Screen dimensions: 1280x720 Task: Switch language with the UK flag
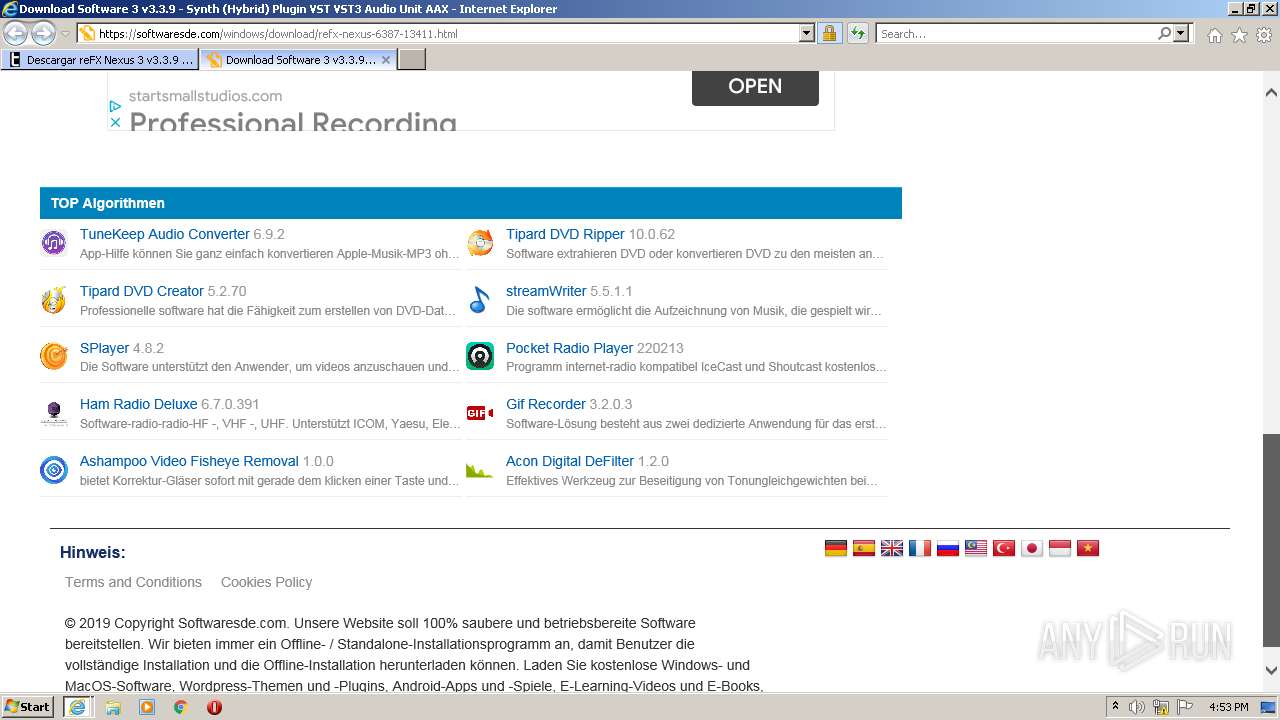click(892, 548)
